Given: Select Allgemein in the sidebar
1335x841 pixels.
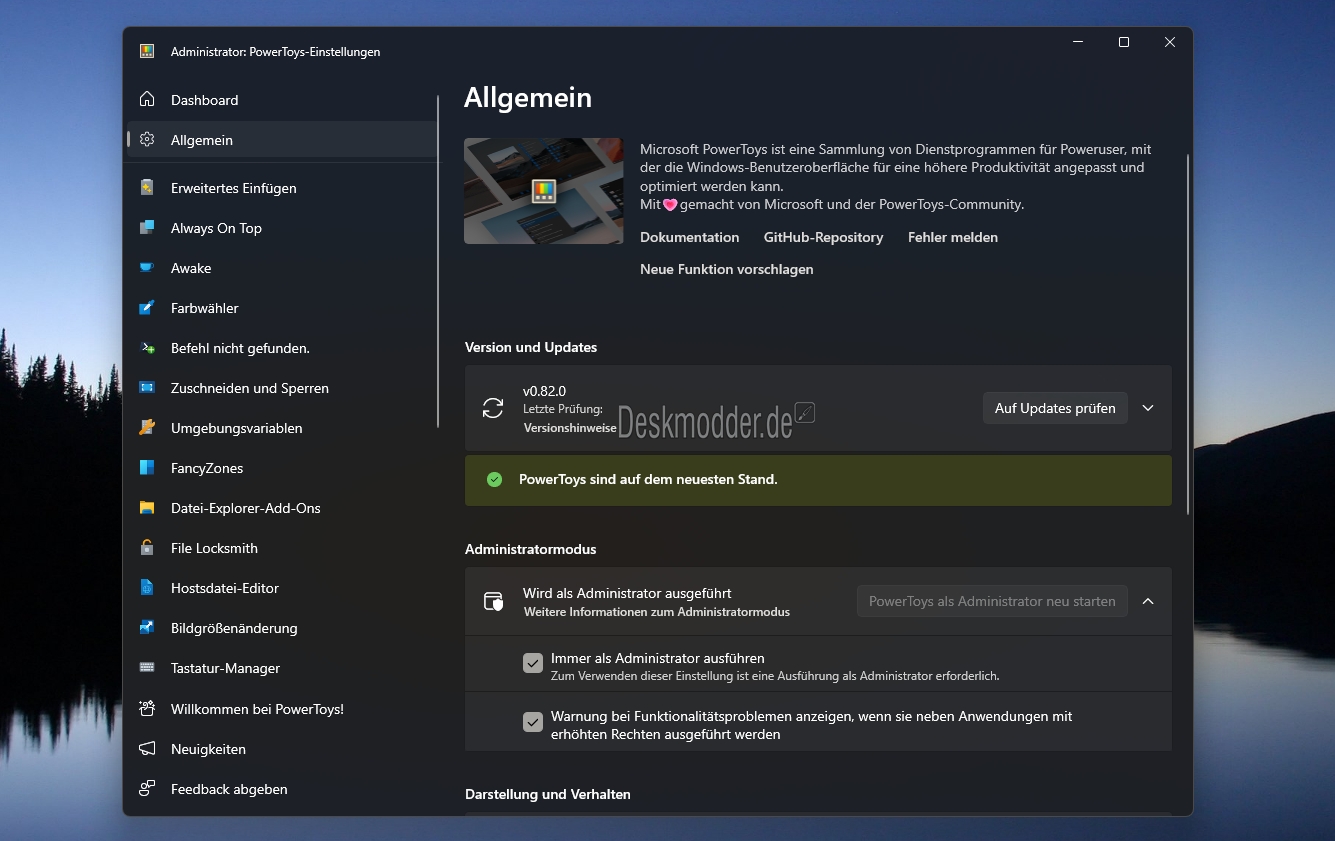Looking at the screenshot, I should click(282, 140).
